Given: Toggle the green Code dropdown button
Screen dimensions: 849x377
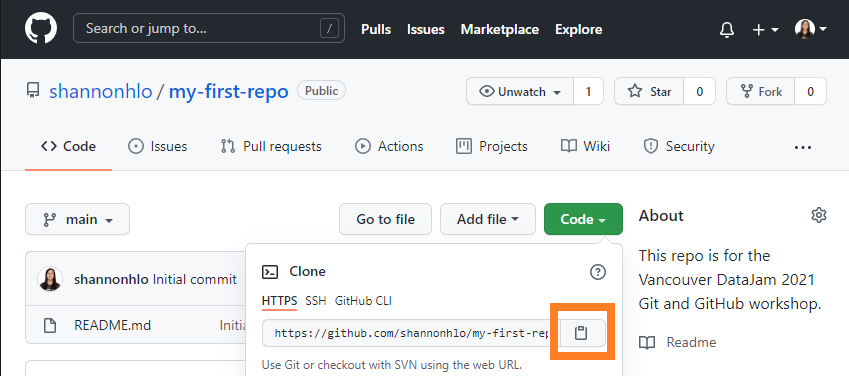Looking at the screenshot, I should (583, 219).
